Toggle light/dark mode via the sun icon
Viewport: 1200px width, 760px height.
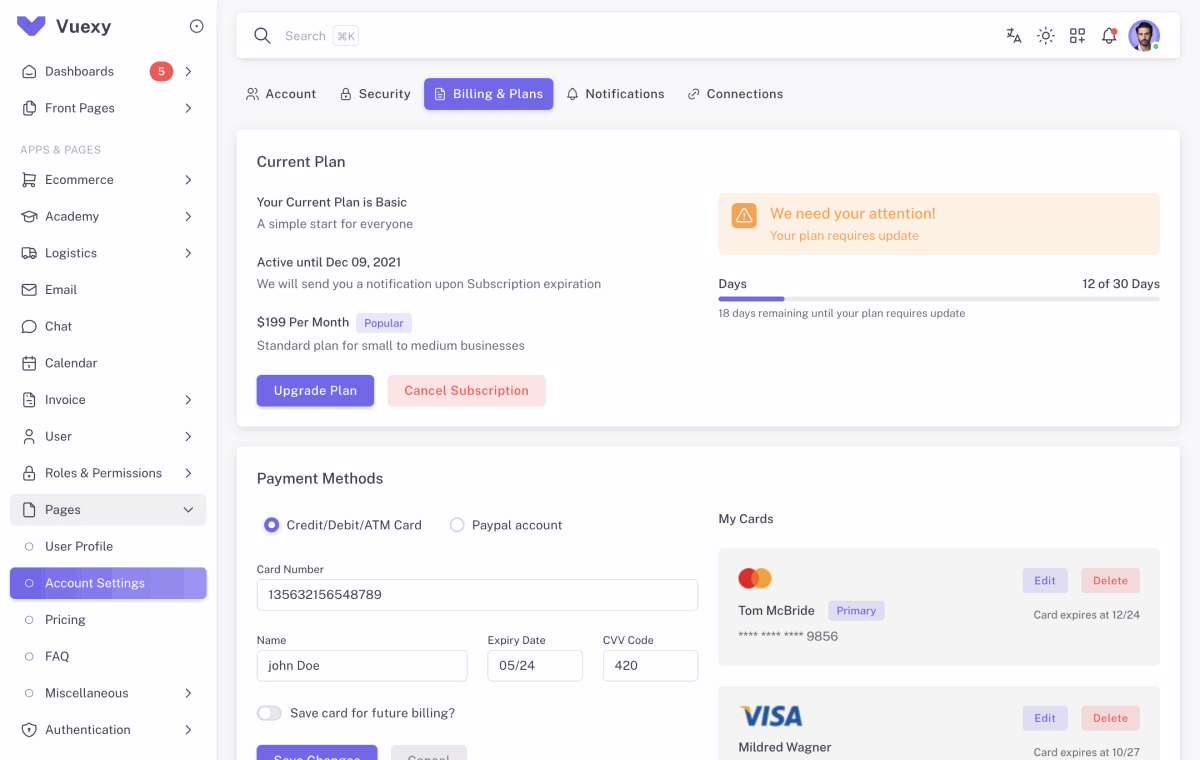pos(1045,35)
